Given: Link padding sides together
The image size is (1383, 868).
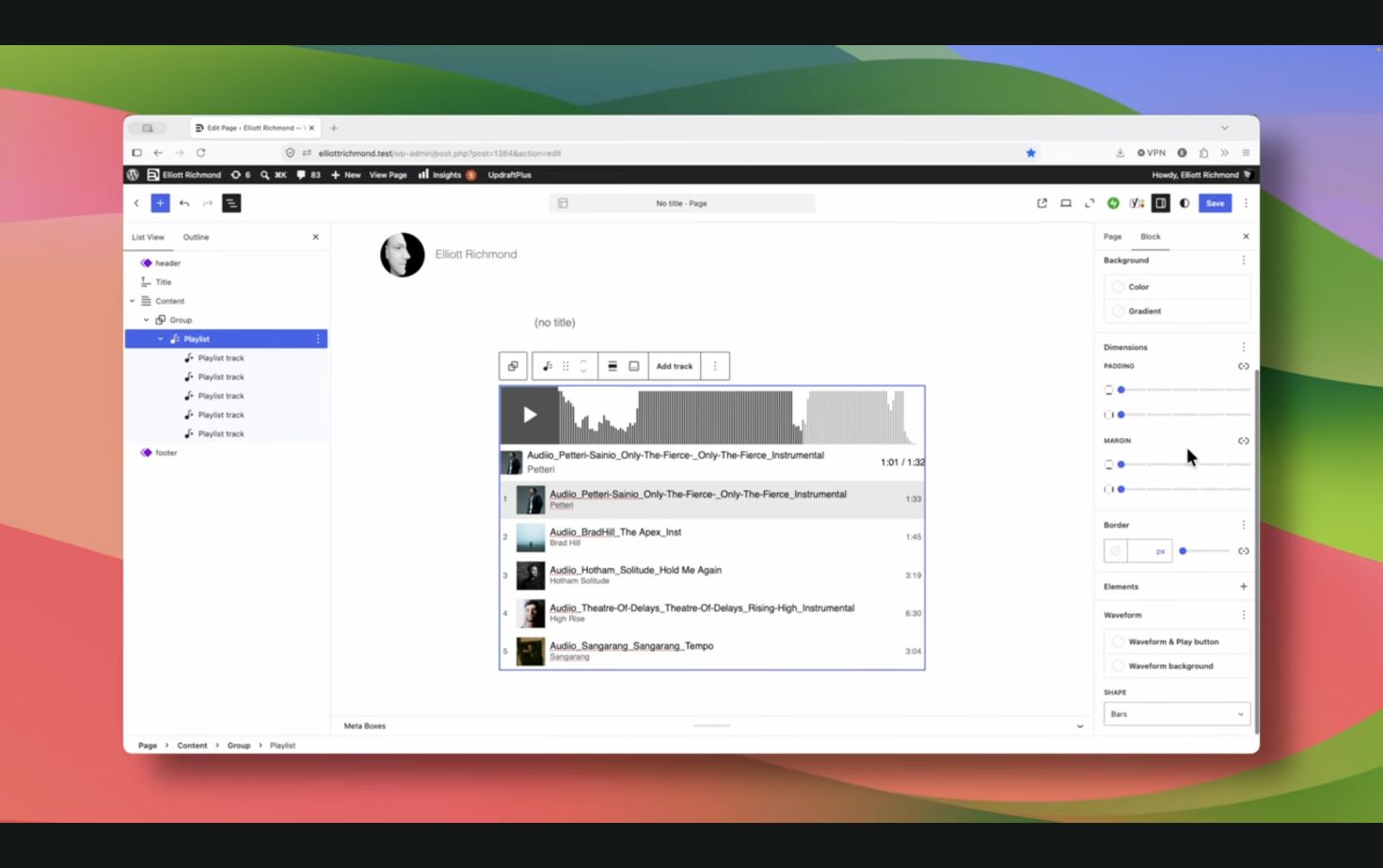Looking at the screenshot, I should pyautogui.click(x=1244, y=366).
